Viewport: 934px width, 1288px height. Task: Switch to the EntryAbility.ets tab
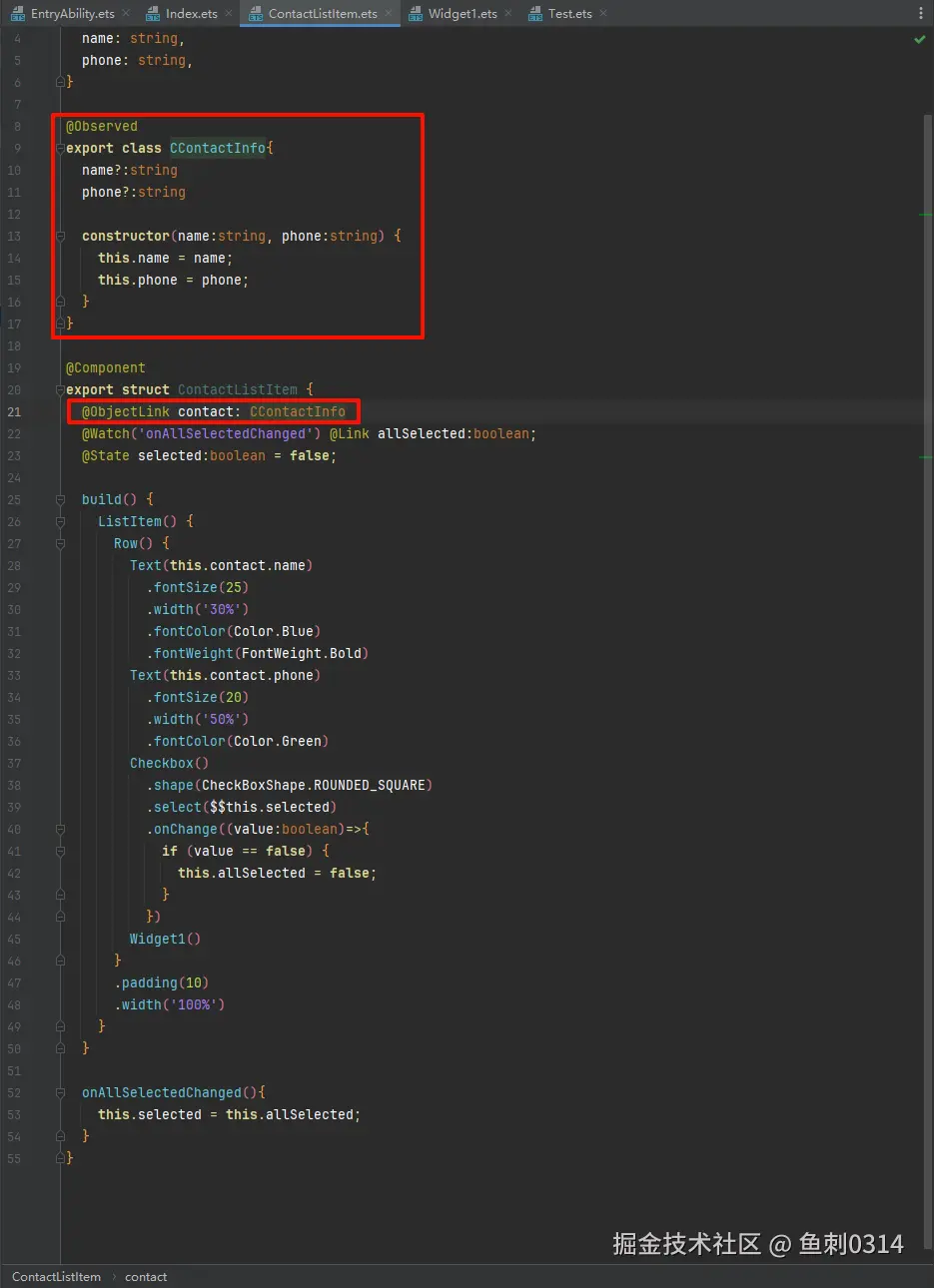point(72,14)
